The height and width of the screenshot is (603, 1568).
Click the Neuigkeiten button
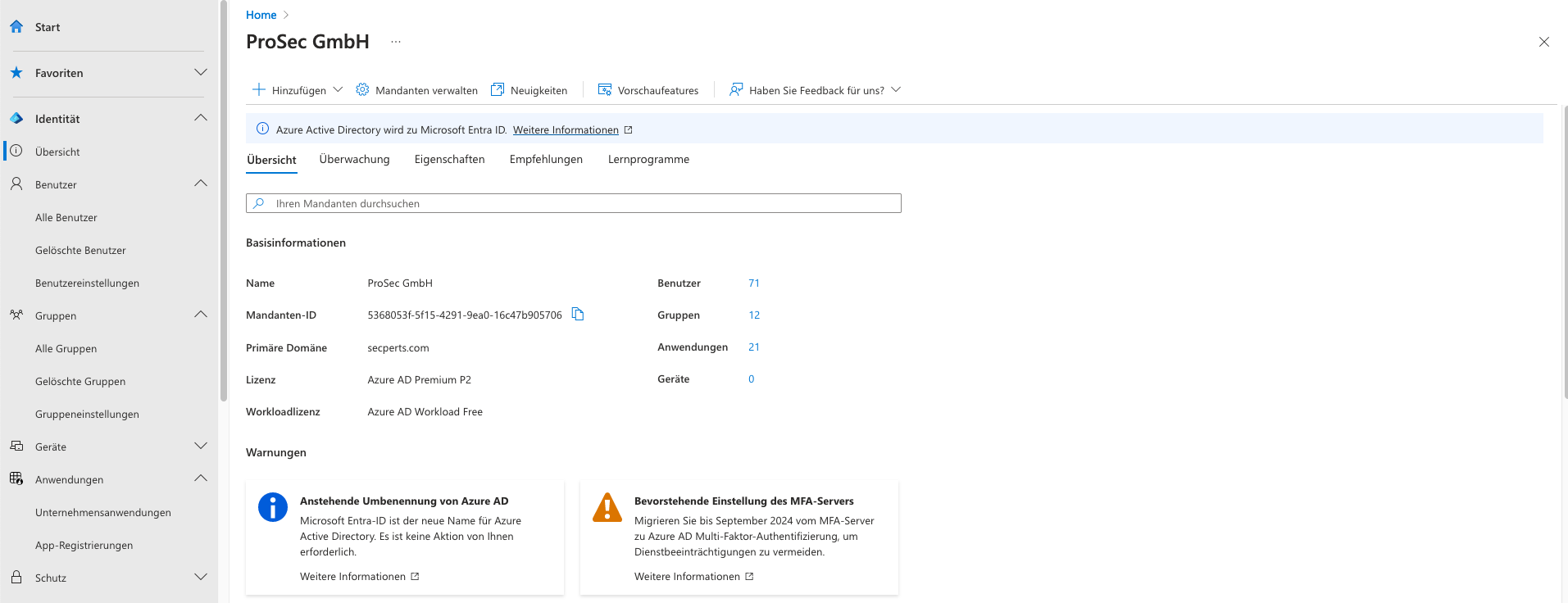pos(529,89)
